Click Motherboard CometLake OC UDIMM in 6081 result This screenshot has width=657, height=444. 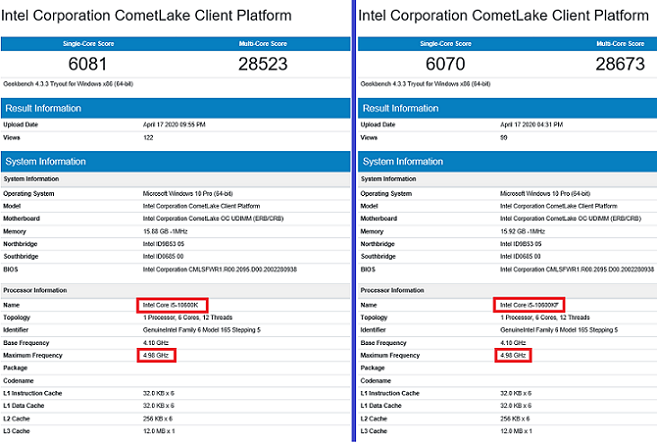[x=213, y=218]
